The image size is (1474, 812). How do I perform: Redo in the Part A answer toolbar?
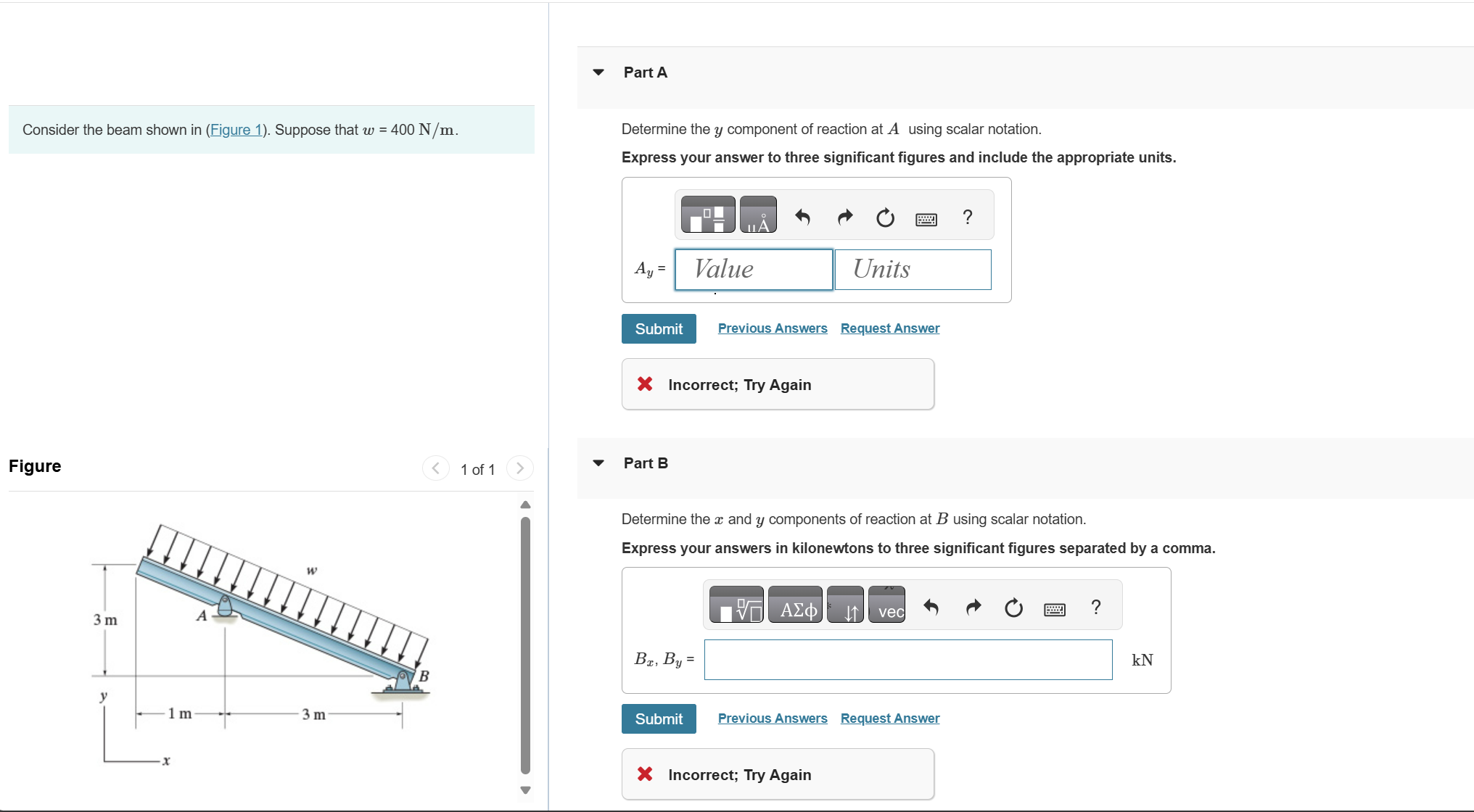(x=844, y=216)
